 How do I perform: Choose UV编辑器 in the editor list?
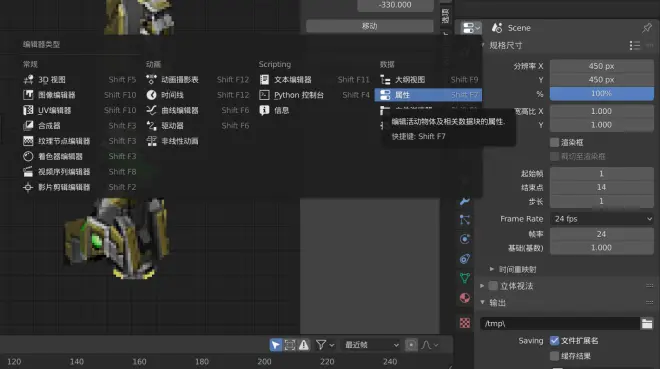pos(80,110)
